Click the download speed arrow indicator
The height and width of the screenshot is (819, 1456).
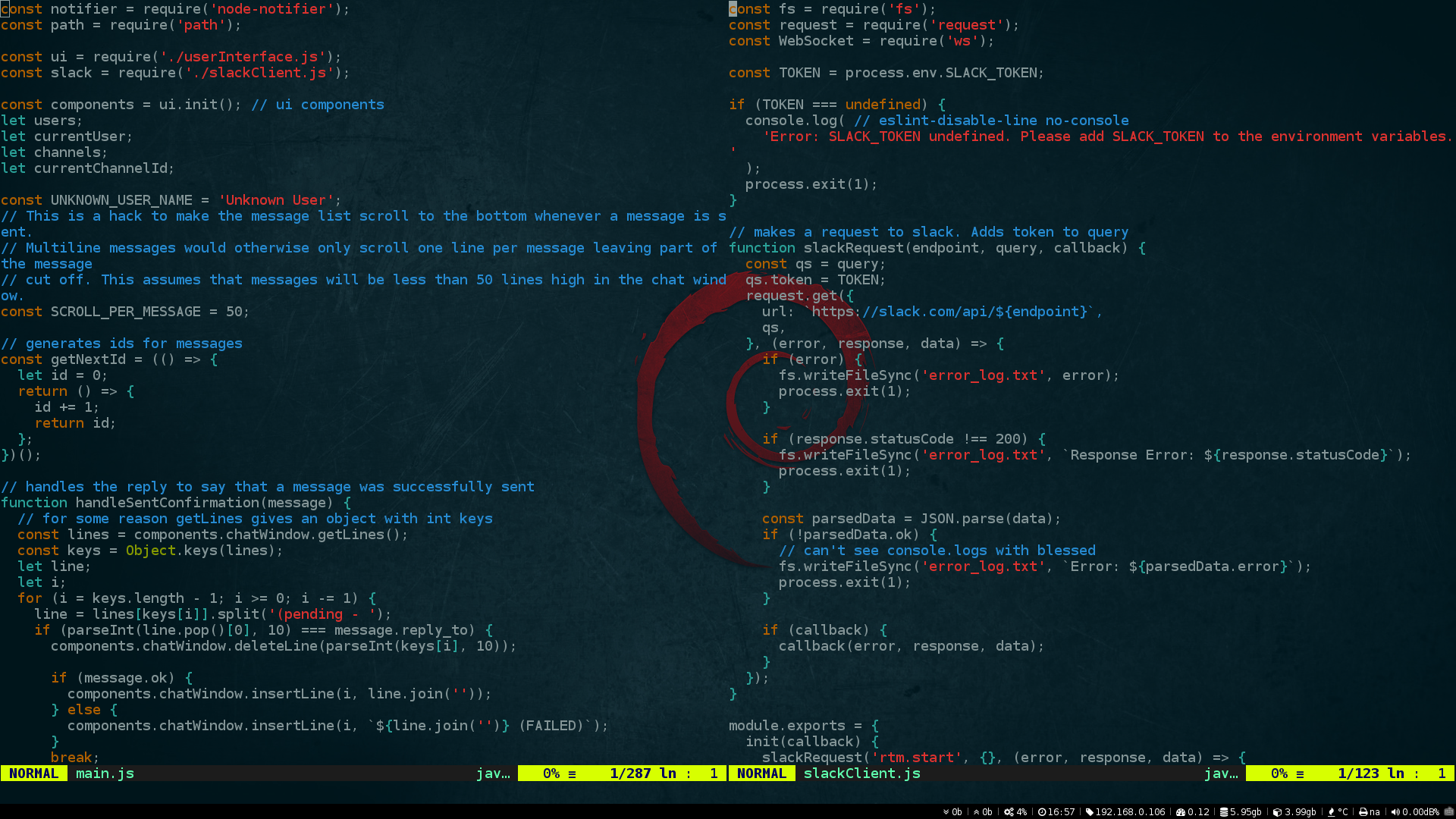tap(946, 811)
